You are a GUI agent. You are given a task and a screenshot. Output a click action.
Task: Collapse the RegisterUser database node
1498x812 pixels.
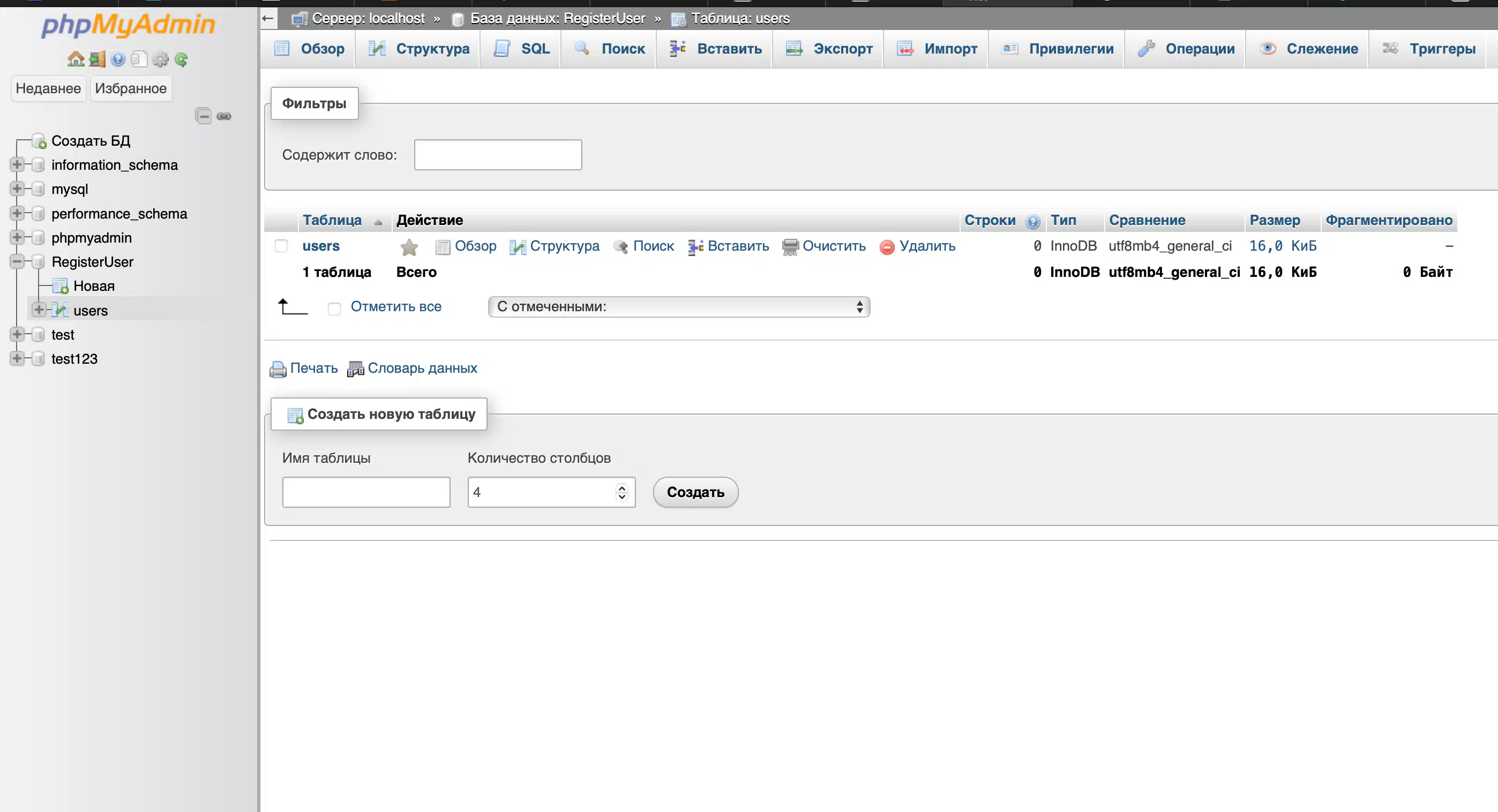point(17,261)
